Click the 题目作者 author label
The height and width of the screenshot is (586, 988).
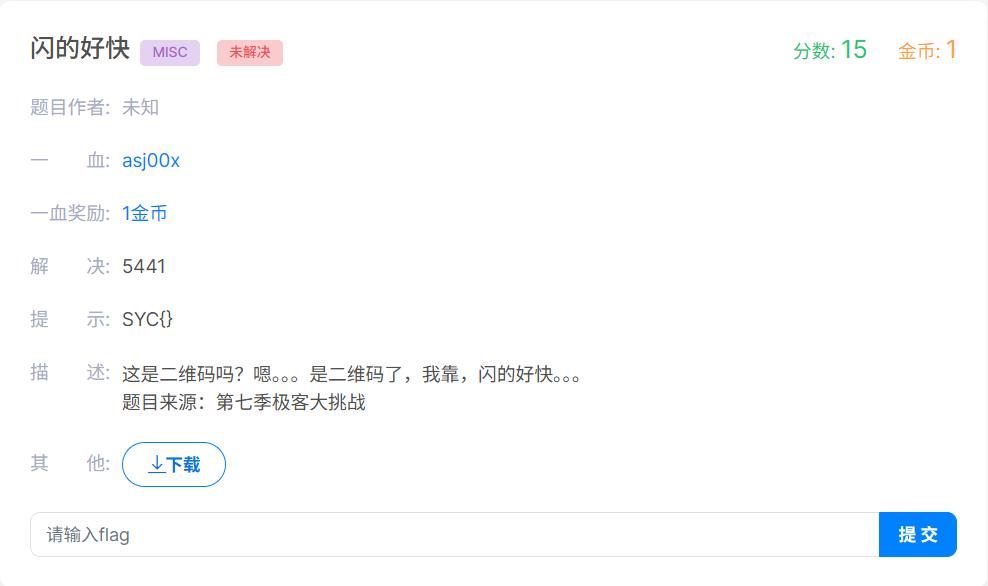click(70, 108)
